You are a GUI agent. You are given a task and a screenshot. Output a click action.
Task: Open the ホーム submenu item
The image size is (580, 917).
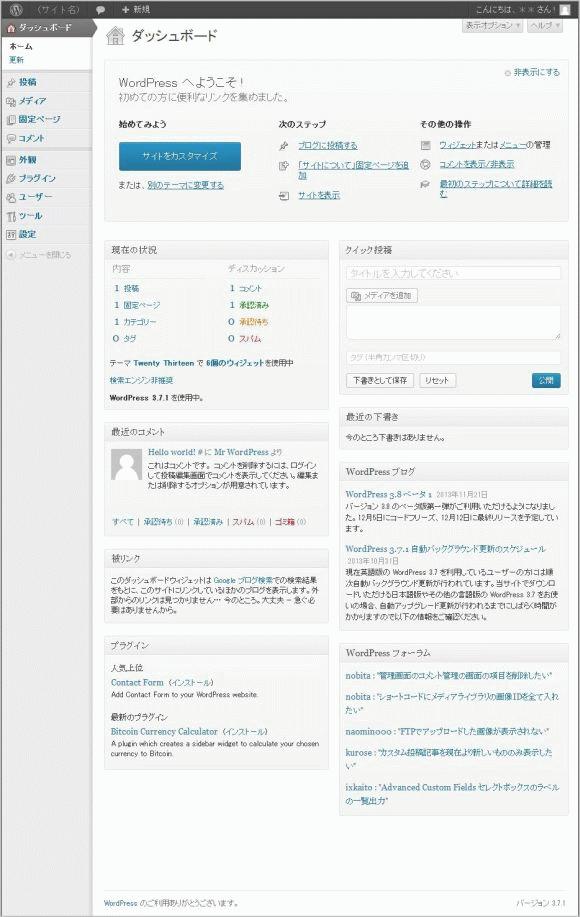21,47
